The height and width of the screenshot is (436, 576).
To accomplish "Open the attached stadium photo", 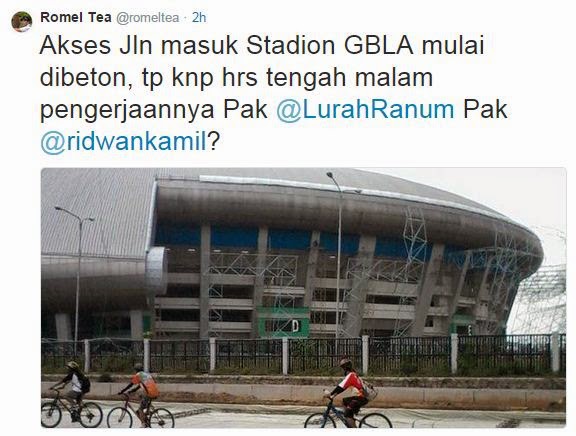I will pyautogui.click(x=303, y=298).
